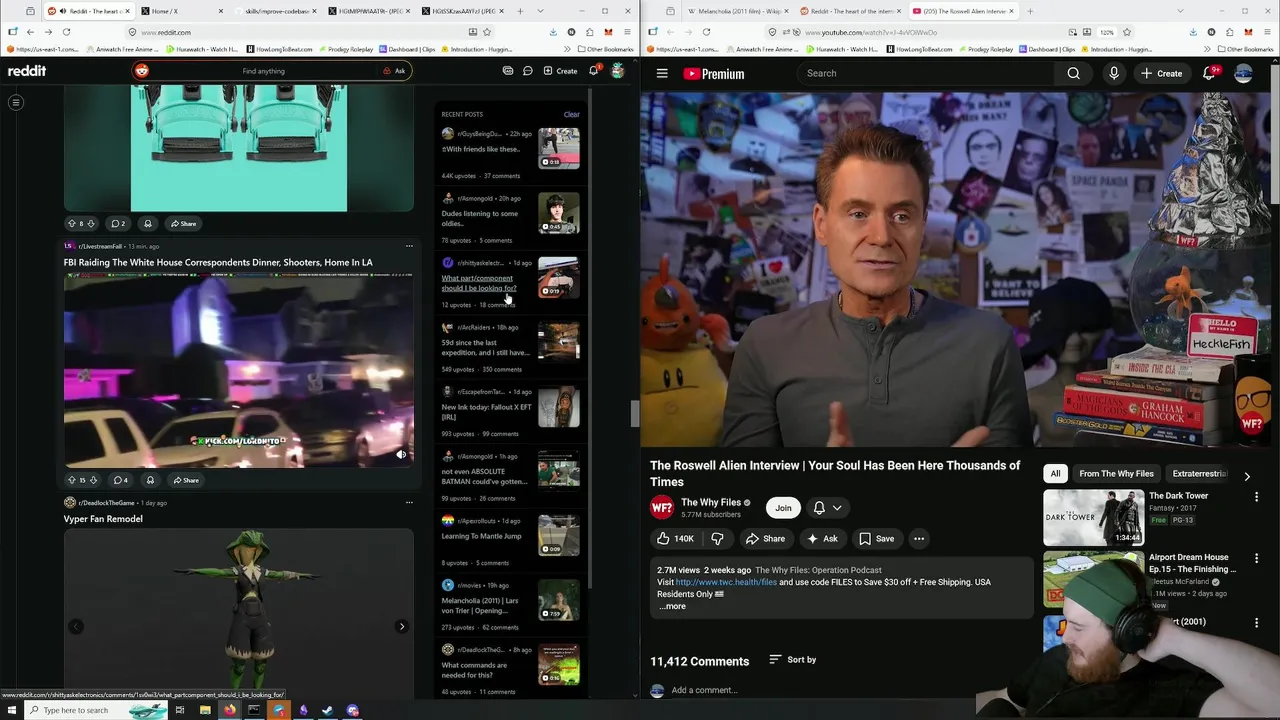Open File Explorer from taskbar
1280x720 pixels.
[x=205, y=710]
